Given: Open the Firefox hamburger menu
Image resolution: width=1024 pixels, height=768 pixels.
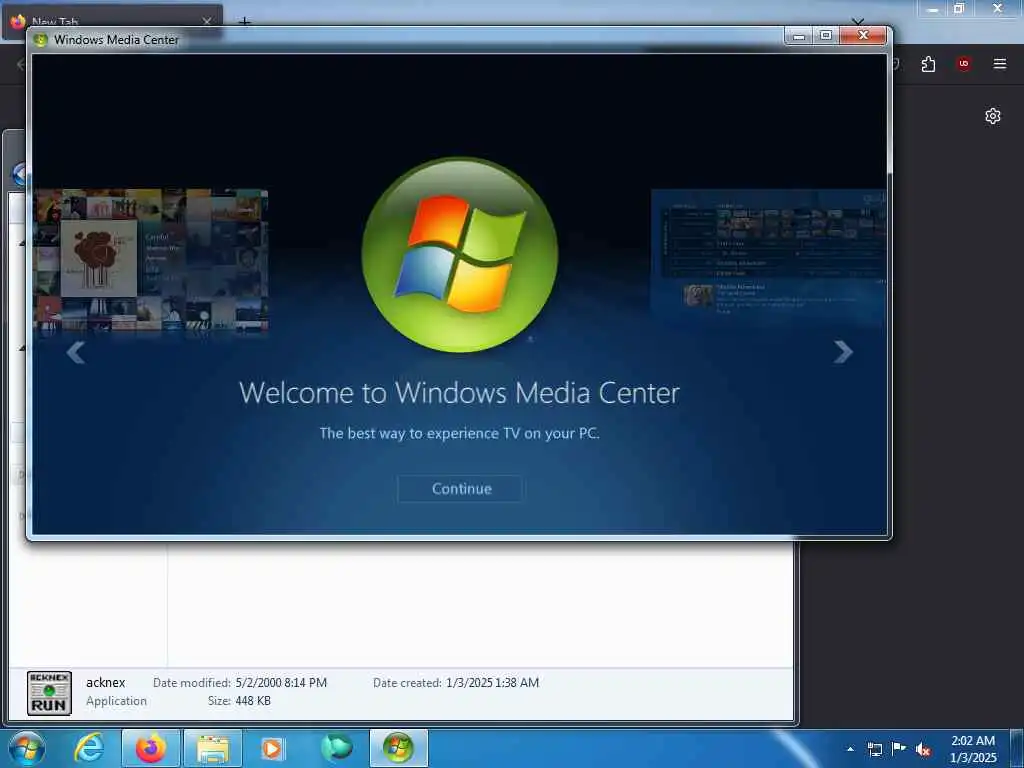Looking at the screenshot, I should tap(999, 64).
